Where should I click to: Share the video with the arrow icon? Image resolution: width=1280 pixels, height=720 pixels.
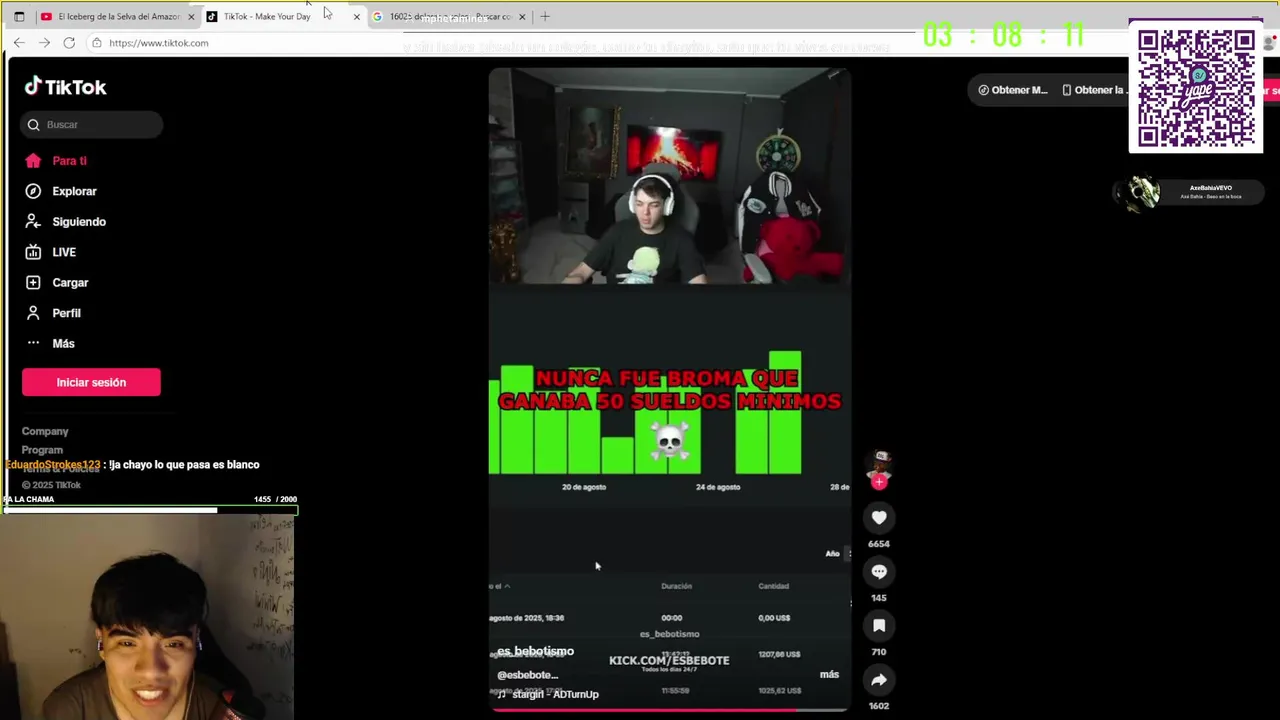[x=879, y=679]
